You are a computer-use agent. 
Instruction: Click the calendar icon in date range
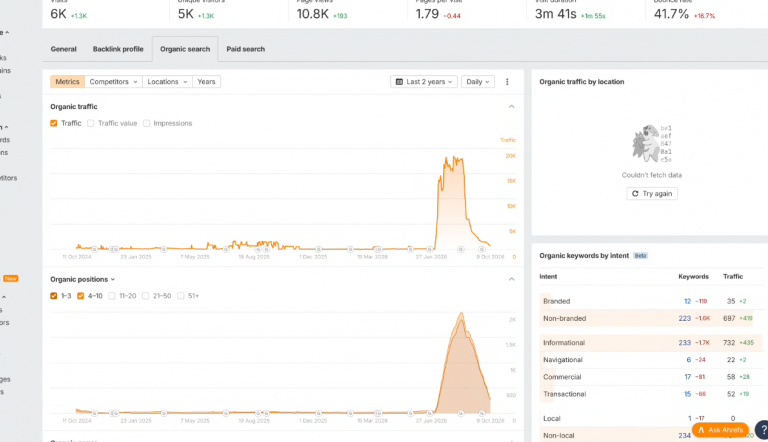click(x=399, y=82)
